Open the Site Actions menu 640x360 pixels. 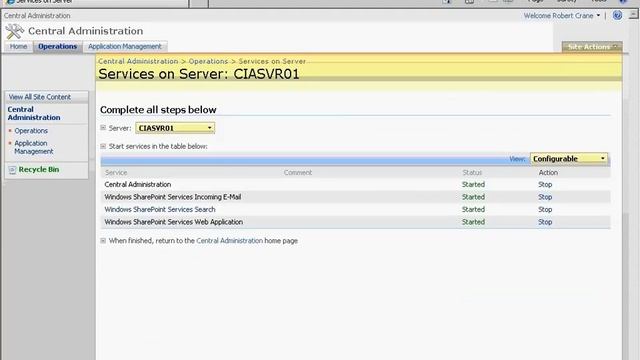(592, 47)
